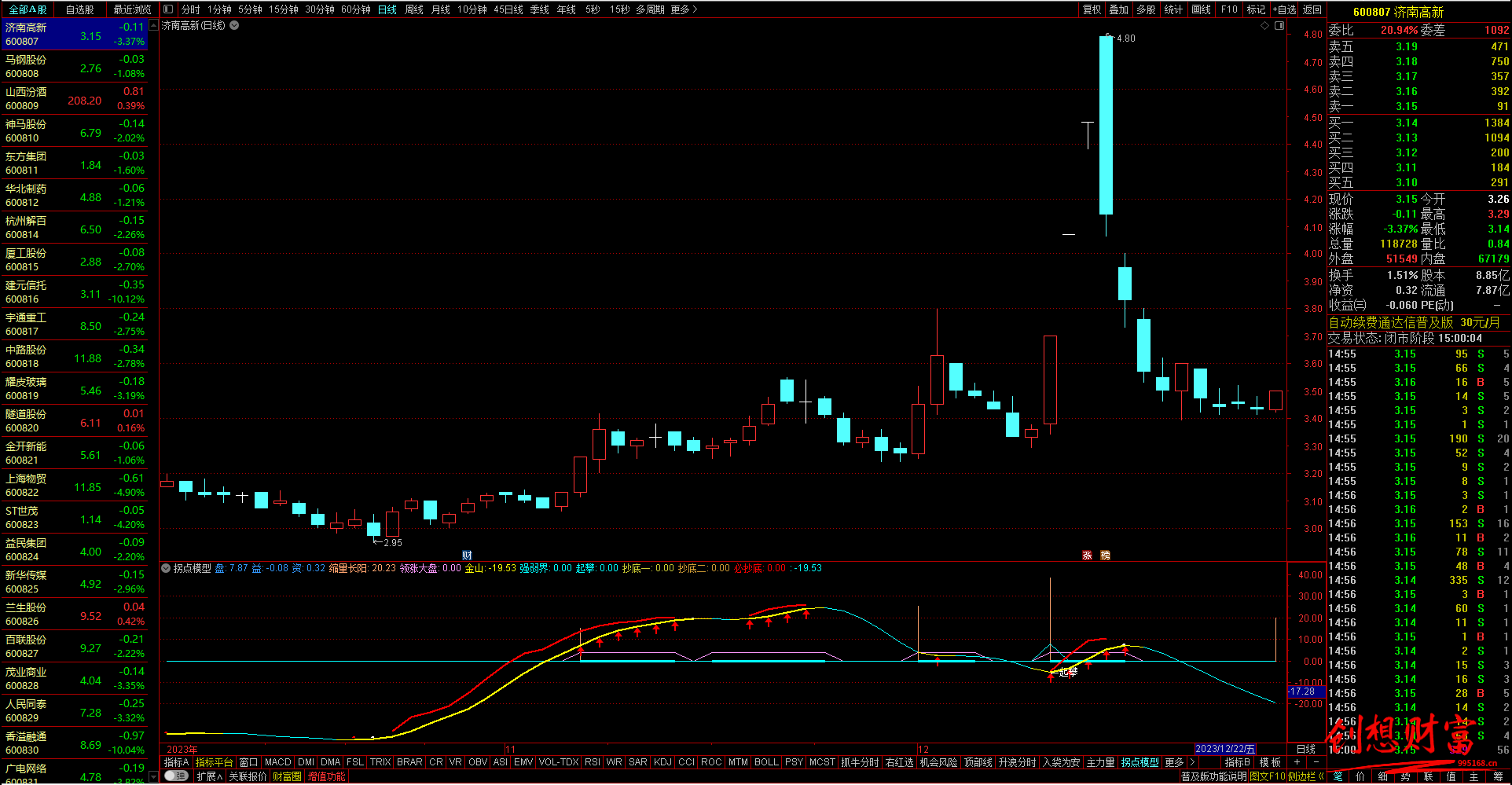Open the 全部A股 list tab

coord(28,9)
